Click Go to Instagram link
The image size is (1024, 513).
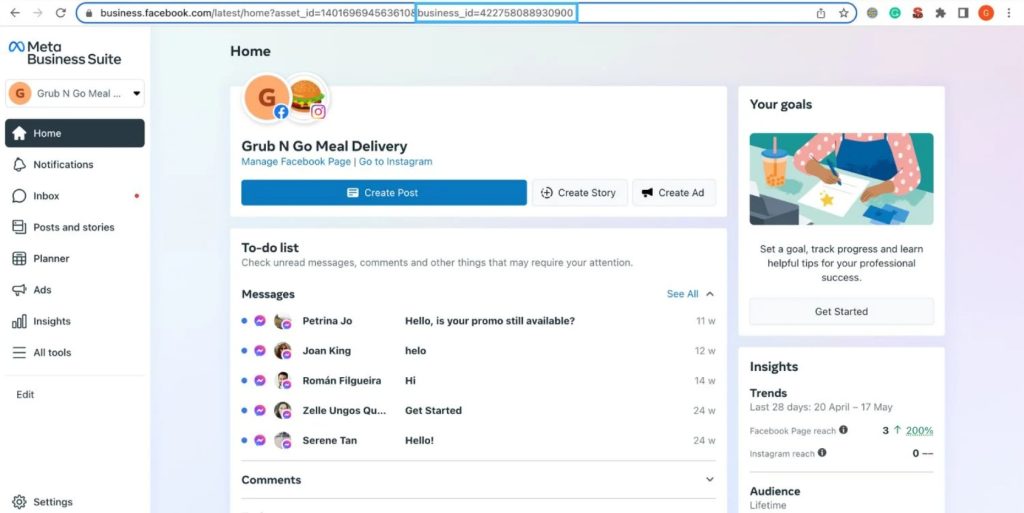coord(395,161)
